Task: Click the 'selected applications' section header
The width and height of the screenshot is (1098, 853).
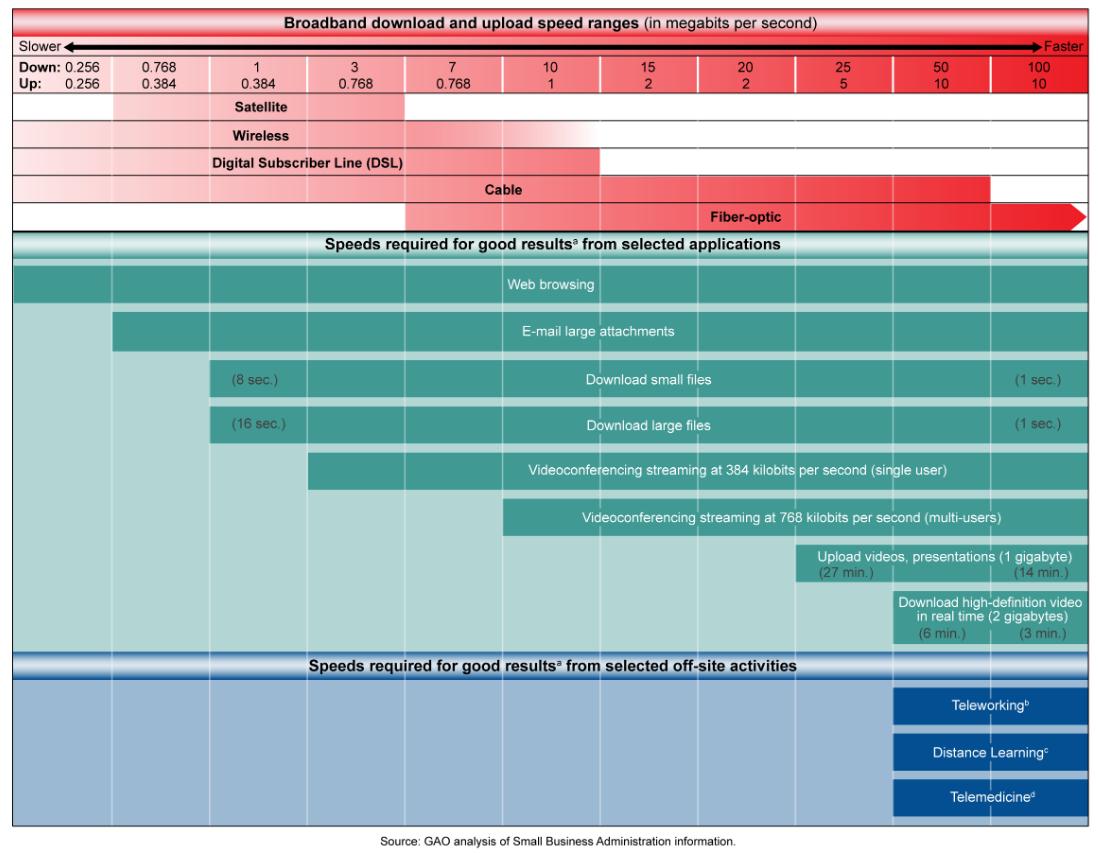Action: (552, 244)
